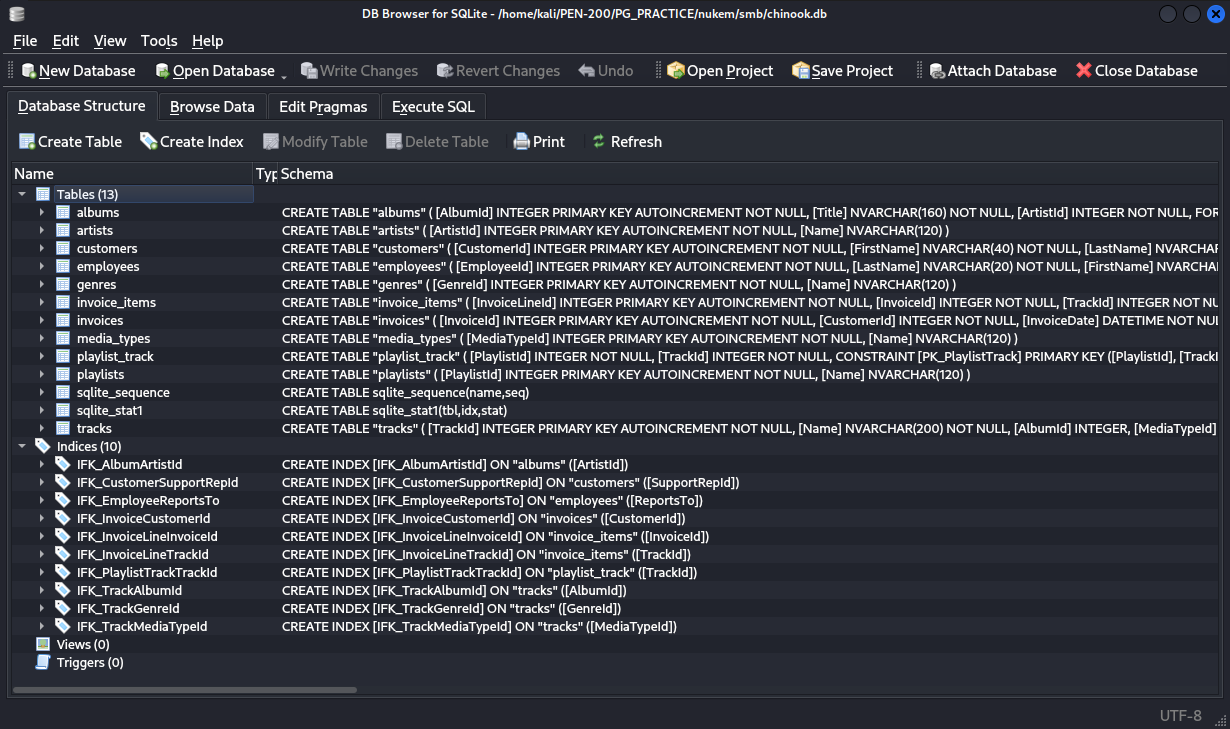Click the Type column header
Image resolution: width=1230 pixels, height=729 pixels.
(x=266, y=174)
